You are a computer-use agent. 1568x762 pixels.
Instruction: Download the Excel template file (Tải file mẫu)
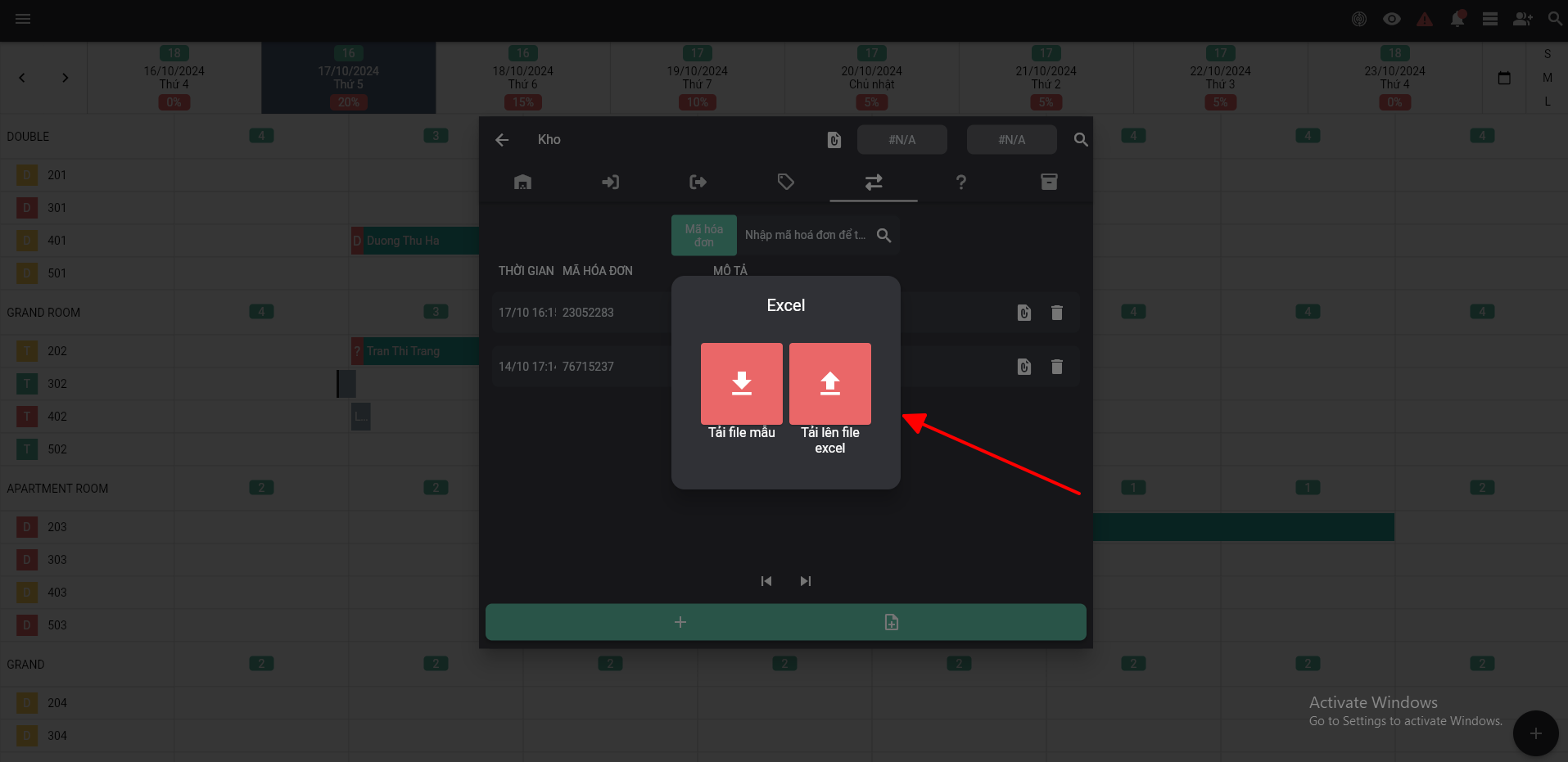click(x=742, y=383)
